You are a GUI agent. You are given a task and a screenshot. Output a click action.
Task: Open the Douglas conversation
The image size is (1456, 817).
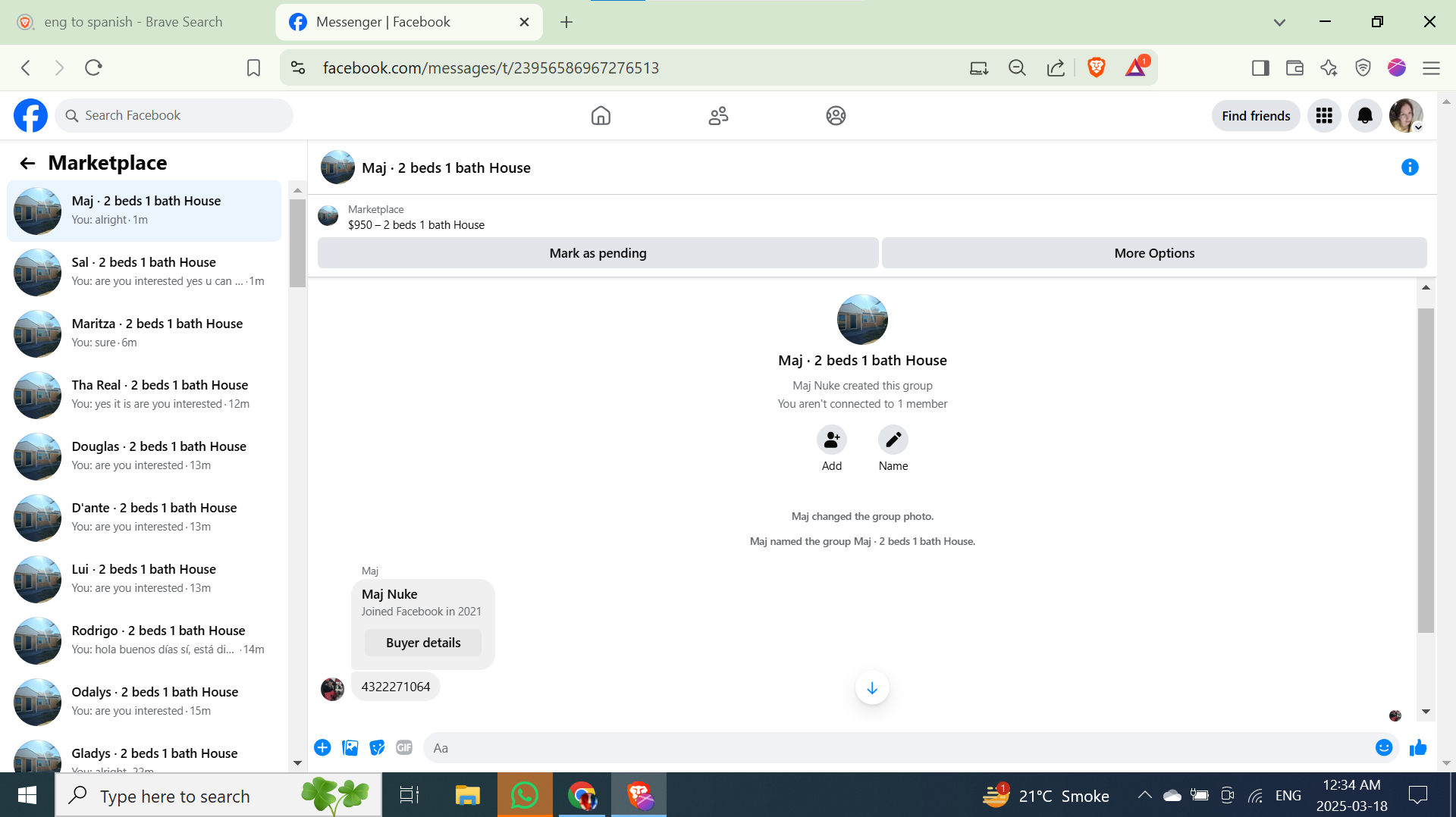pyautogui.click(x=144, y=456)
